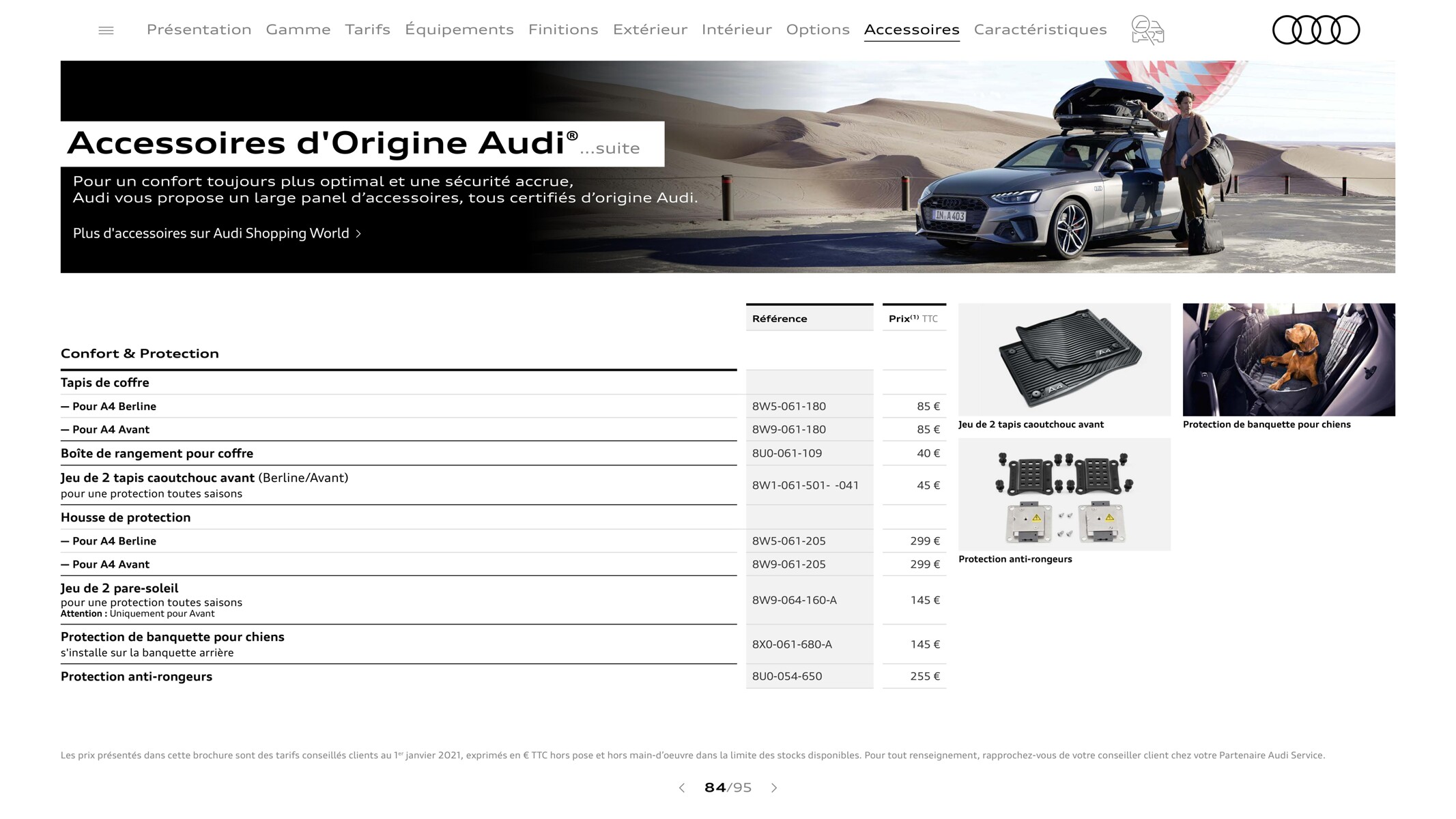This screenshot has height=819, width=1456.
Task: Switch to Intérieur tab
Action: pyautogui.click(x=737, y=29)
